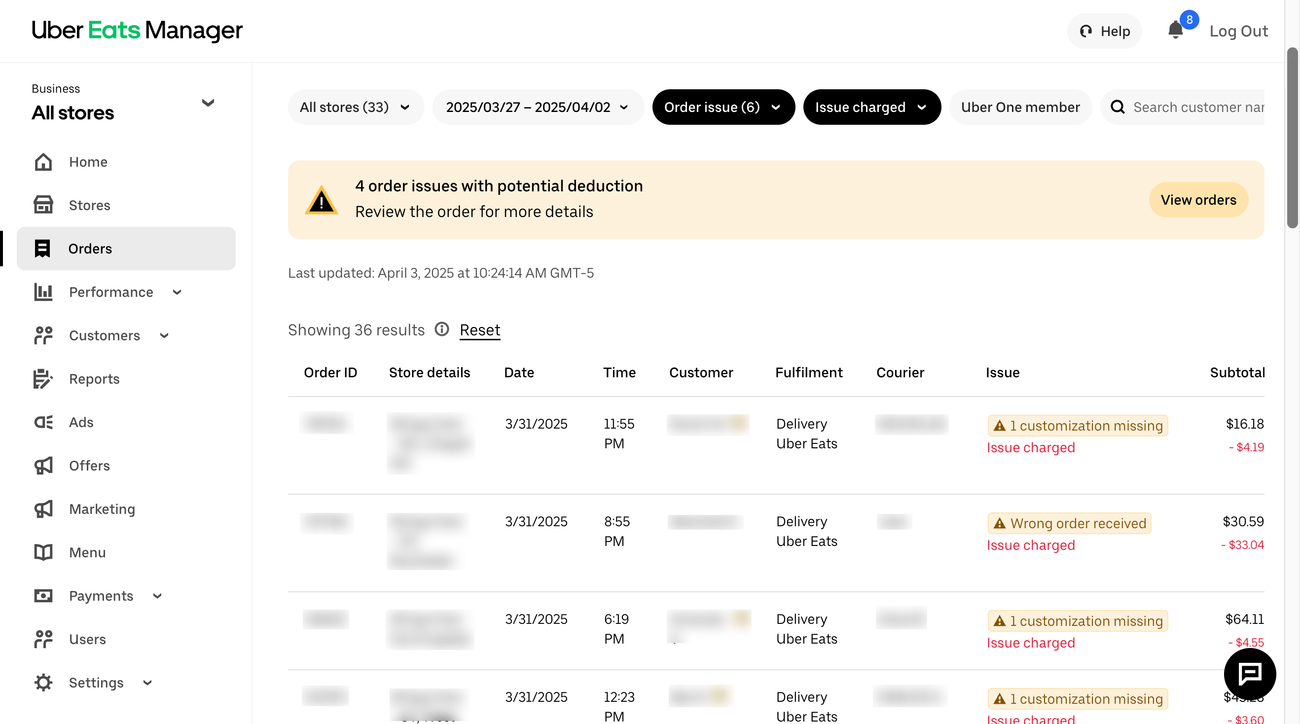1300x724 pixels.
Task: Click the Uber Eats Manager logo
Action: click(137, 30)
